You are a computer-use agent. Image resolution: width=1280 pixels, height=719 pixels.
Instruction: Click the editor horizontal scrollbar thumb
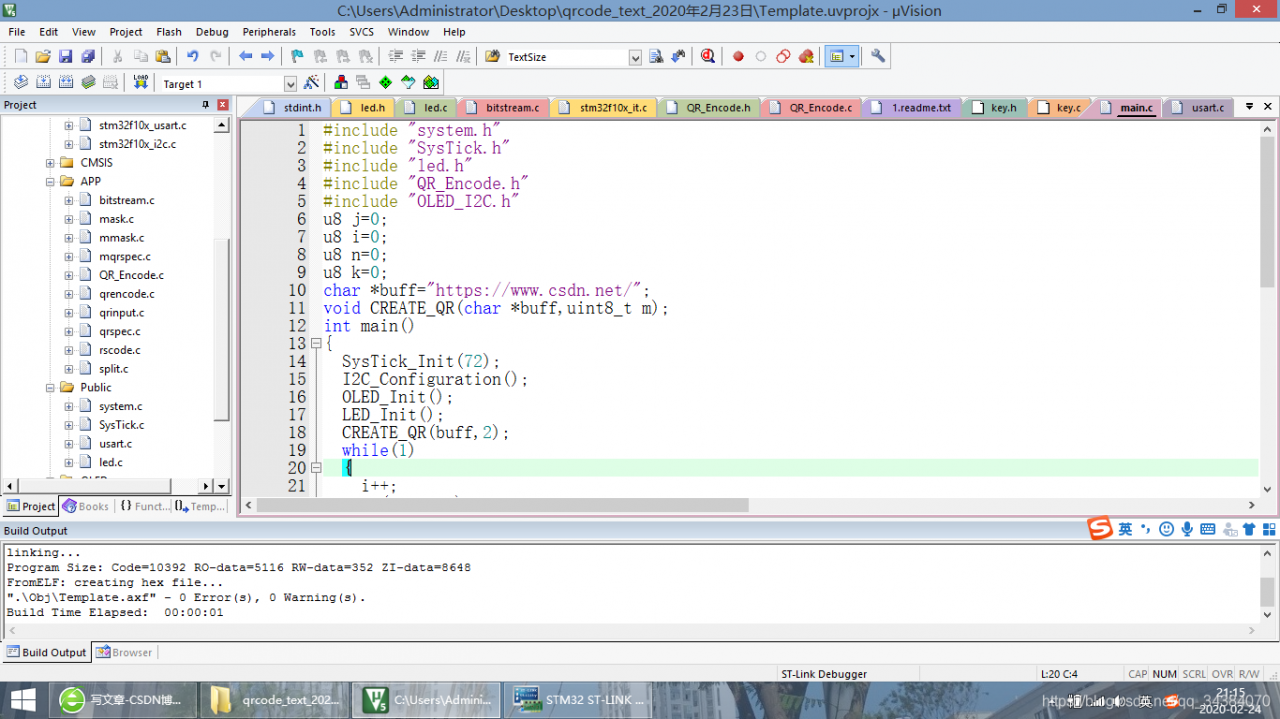click(x=502, y=506)
